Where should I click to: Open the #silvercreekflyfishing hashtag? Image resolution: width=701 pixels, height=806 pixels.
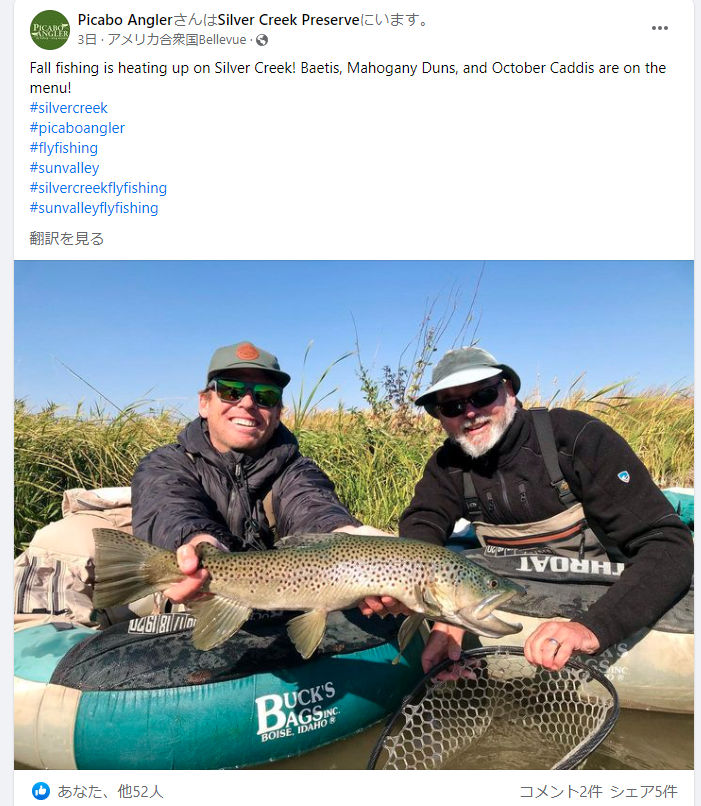(98, 188)
